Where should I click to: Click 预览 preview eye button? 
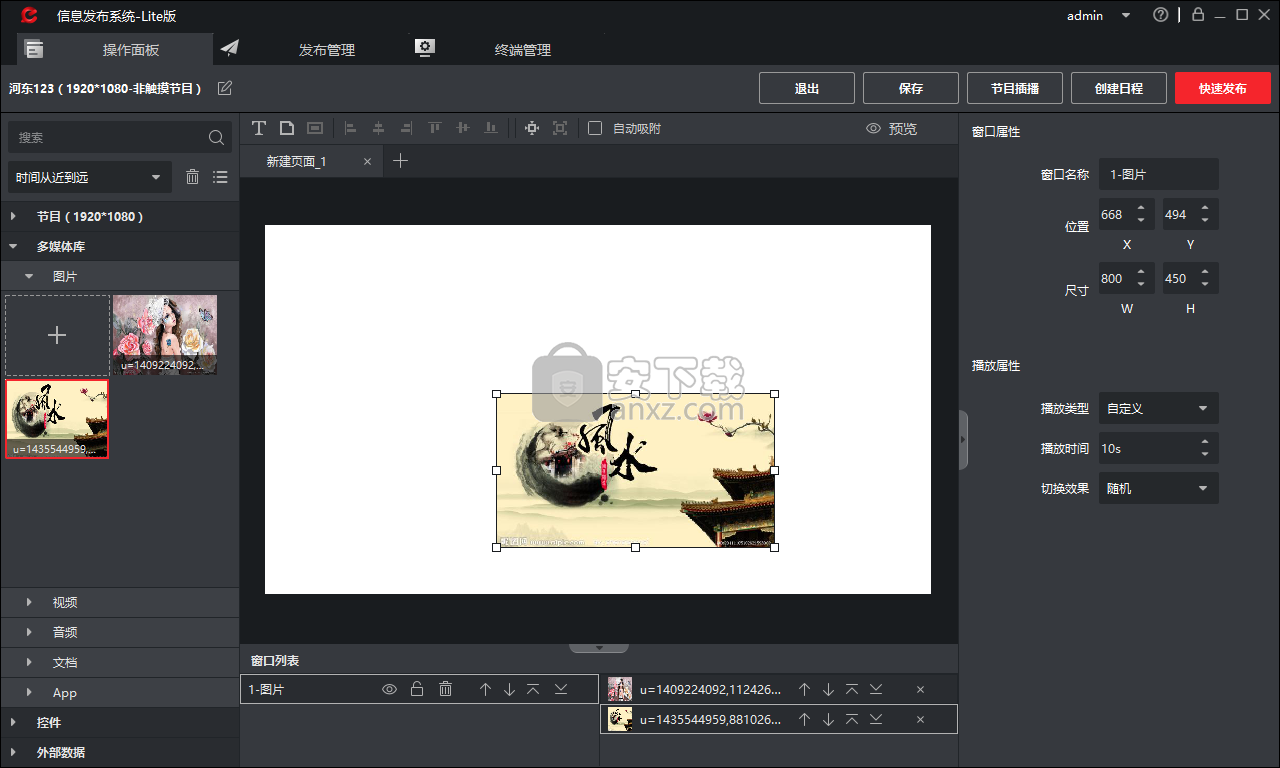tap(891, 128)
